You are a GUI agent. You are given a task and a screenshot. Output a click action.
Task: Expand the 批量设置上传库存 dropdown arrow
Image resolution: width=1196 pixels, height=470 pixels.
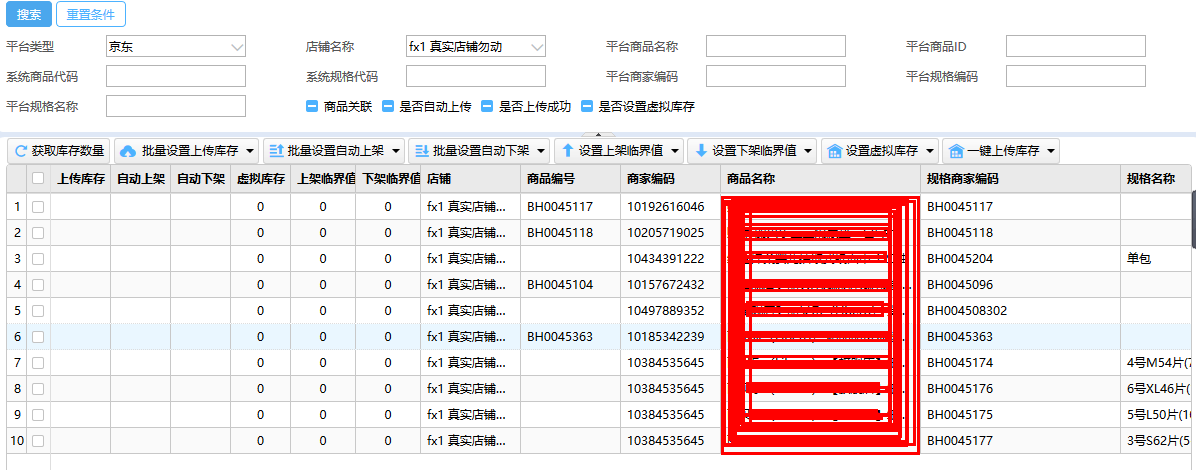[250, 151]
